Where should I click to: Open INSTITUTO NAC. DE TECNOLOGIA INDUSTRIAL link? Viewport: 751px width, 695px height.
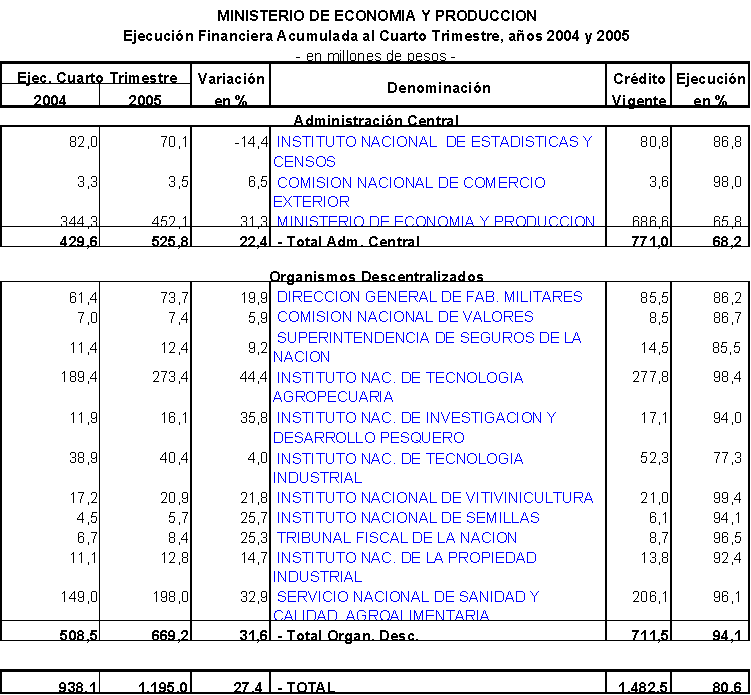(398, 468)
